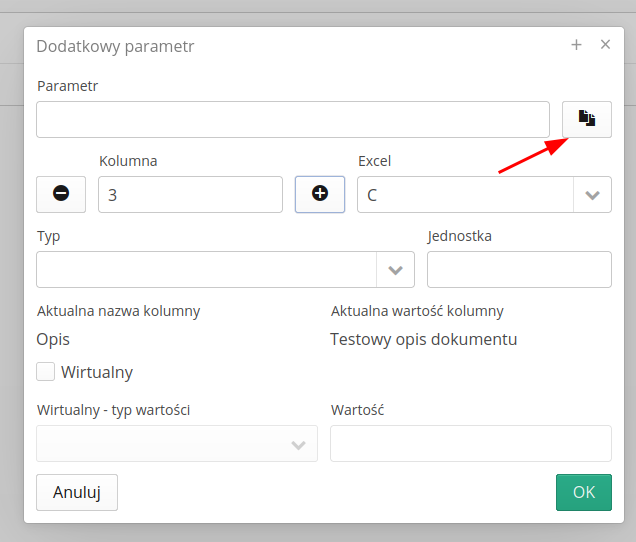Increase column number with plus button
636x542 pixels.
[320, 194]
